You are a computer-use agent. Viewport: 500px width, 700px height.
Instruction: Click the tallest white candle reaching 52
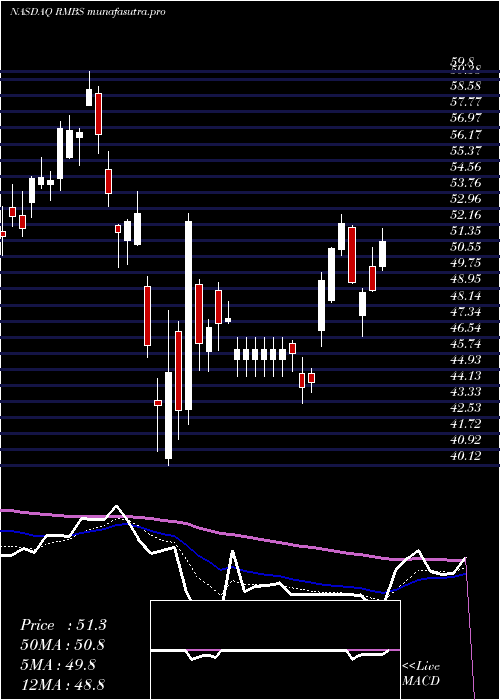(x=188, y=315)
